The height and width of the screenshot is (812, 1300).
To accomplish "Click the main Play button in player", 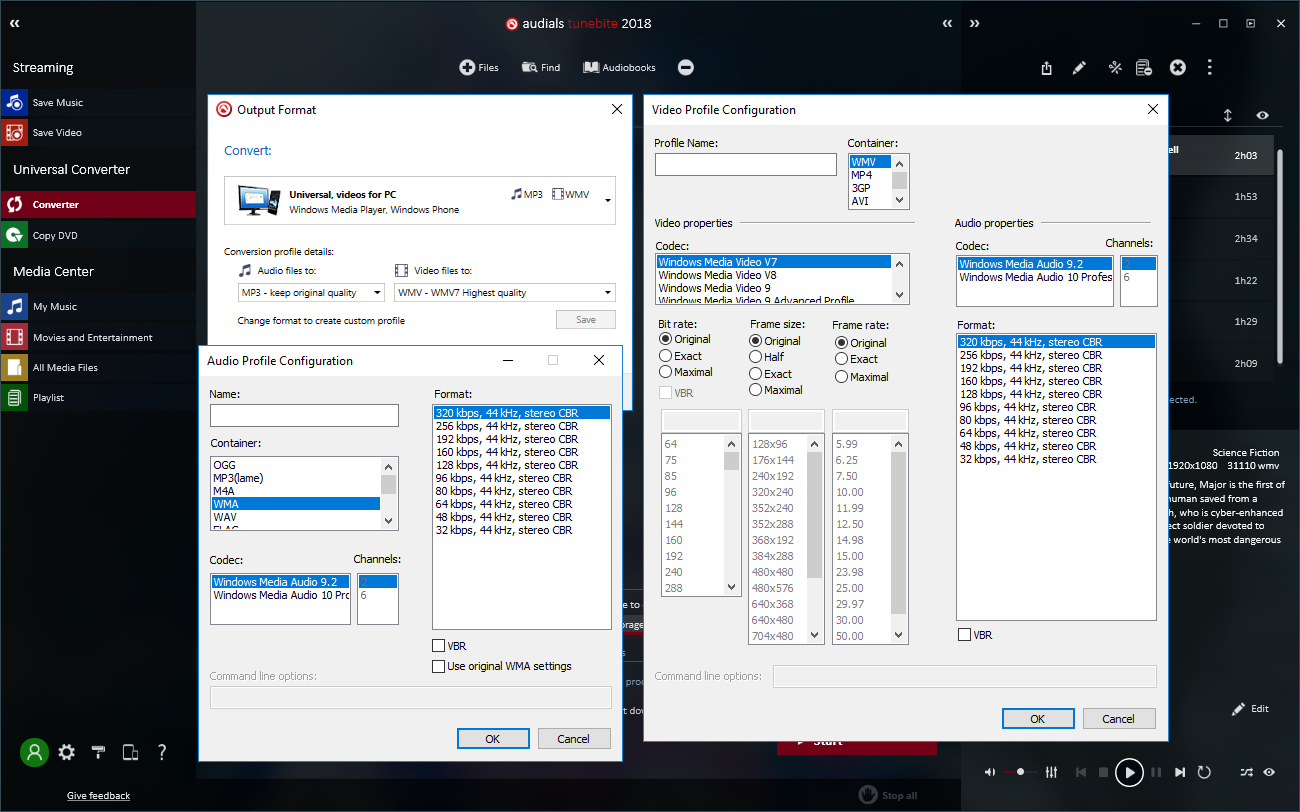I will (x=1129, y=772).
